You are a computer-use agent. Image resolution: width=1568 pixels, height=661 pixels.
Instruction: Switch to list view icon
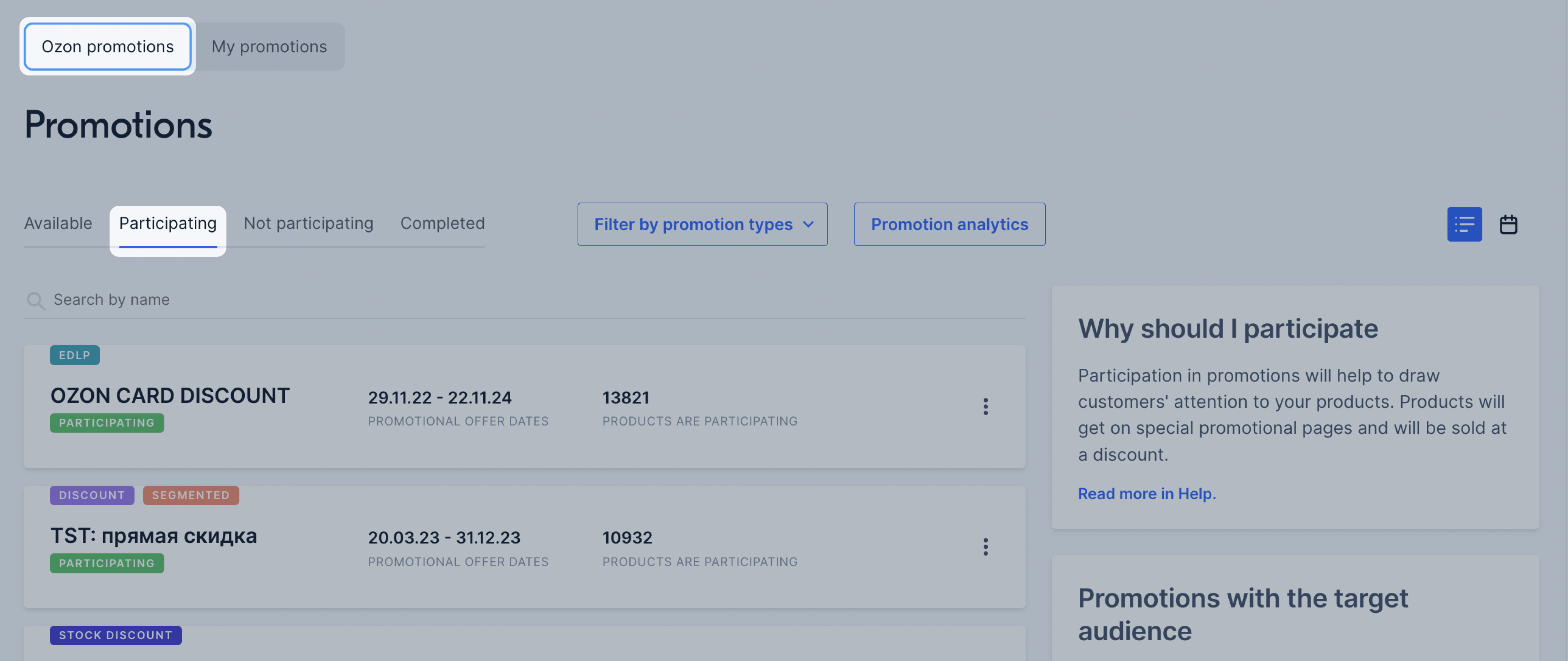pos(1464,225)
